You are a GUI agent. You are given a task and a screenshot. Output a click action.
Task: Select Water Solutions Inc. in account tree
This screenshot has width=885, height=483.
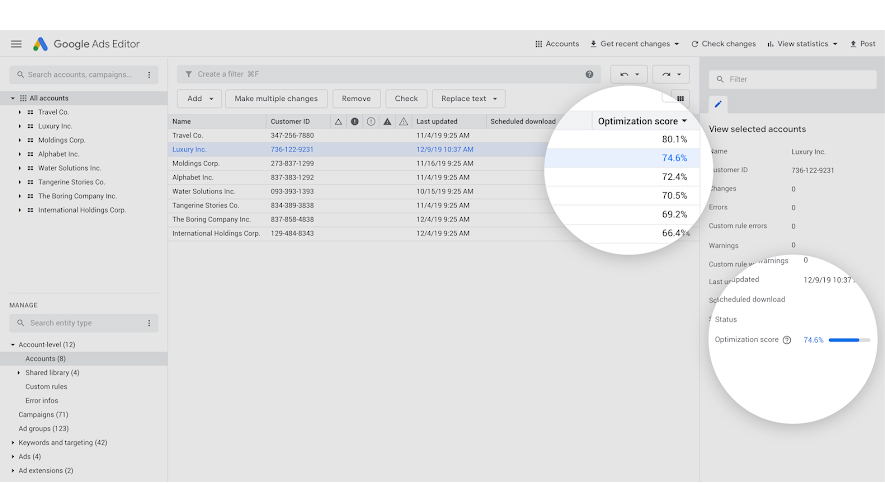[x=69, y=168]
